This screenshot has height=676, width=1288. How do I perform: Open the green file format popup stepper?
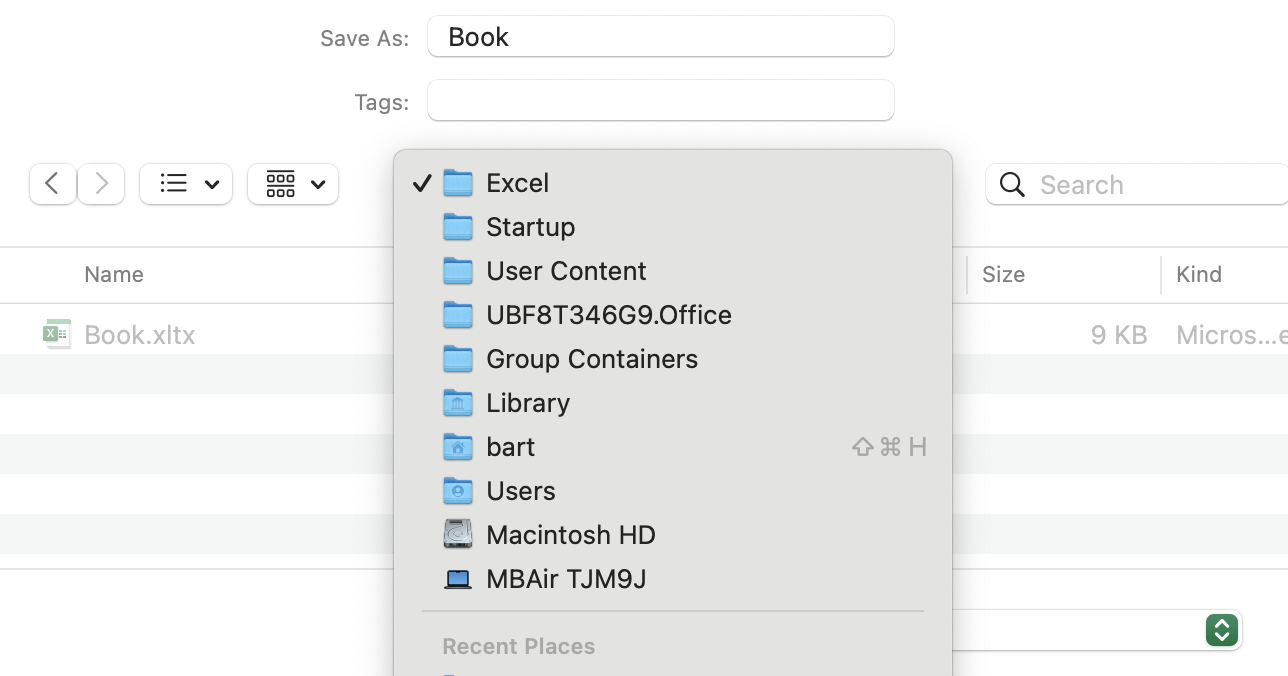coord(1222,630)
